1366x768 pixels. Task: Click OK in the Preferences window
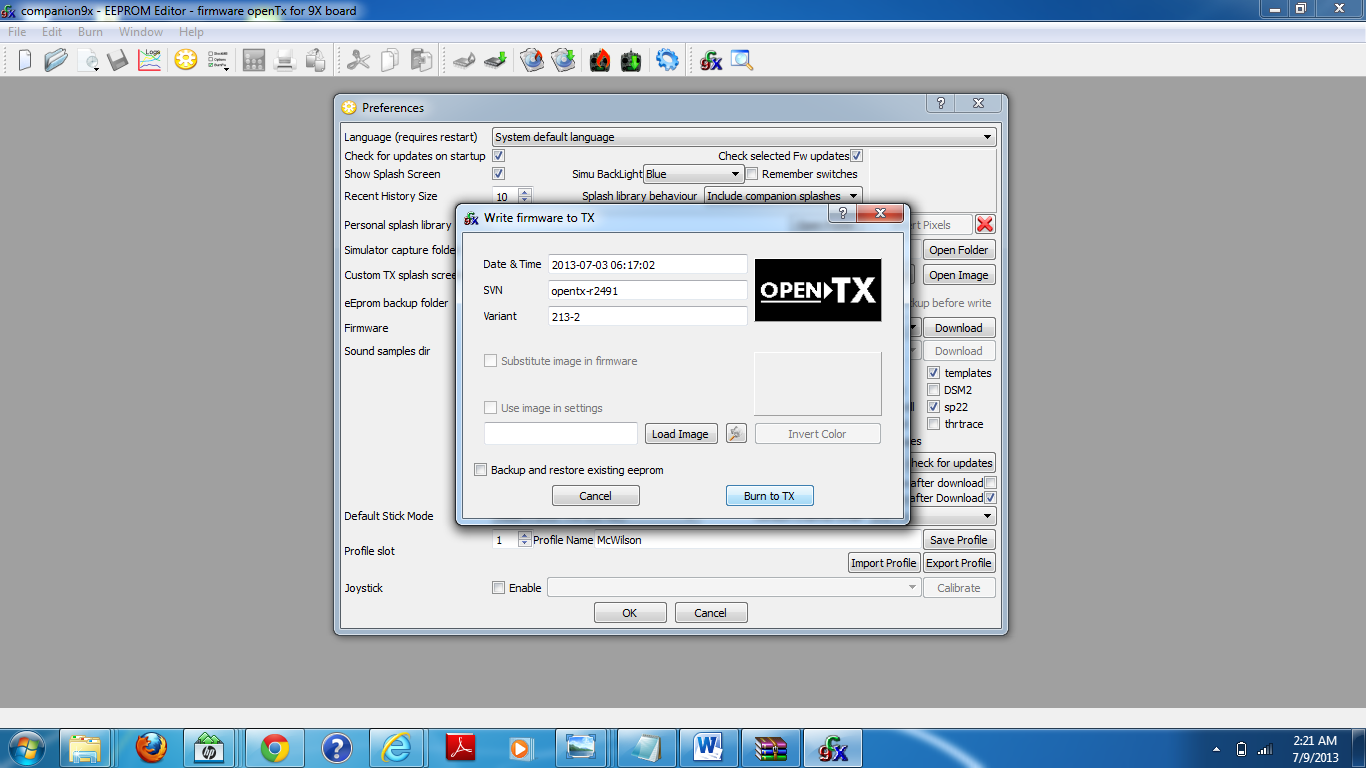(x=630, y=613)
